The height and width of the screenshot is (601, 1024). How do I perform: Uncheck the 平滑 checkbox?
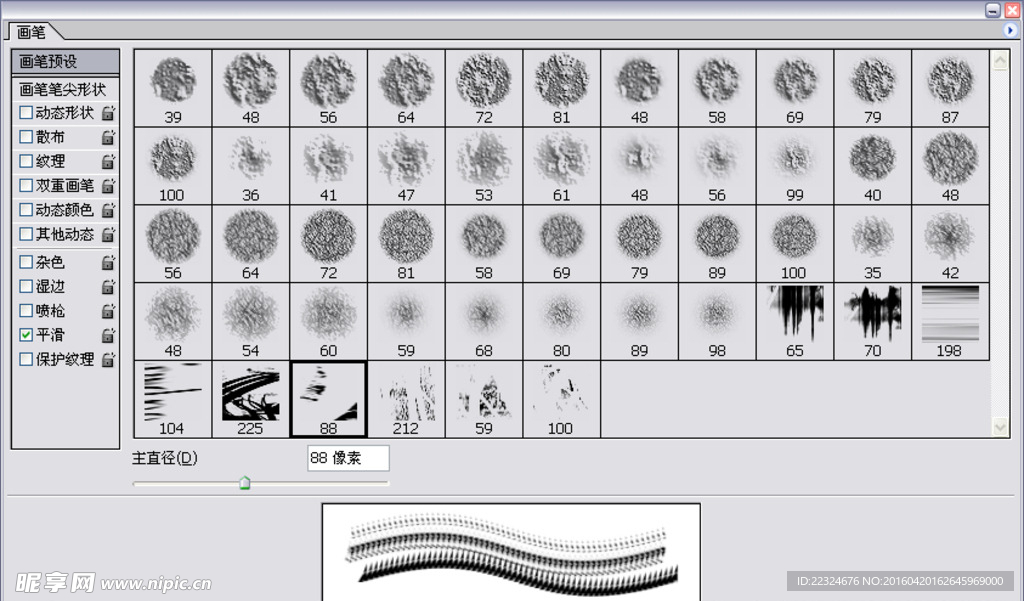point(26,335)
